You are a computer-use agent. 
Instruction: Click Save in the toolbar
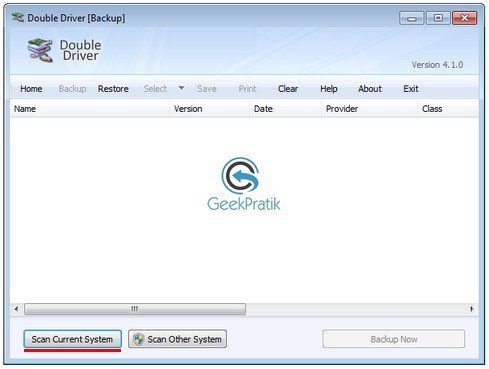tap(207, 89)
